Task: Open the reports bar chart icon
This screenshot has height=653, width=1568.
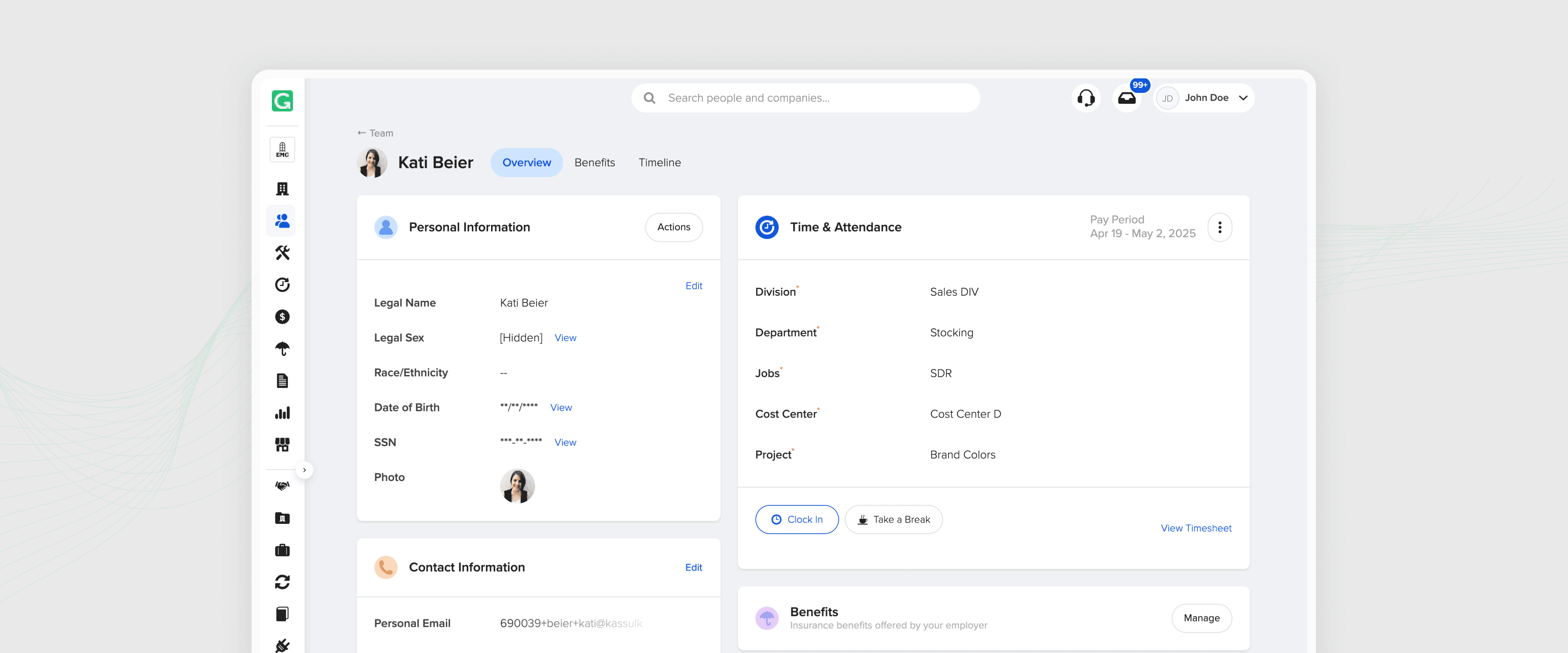Action: [282, 412]
